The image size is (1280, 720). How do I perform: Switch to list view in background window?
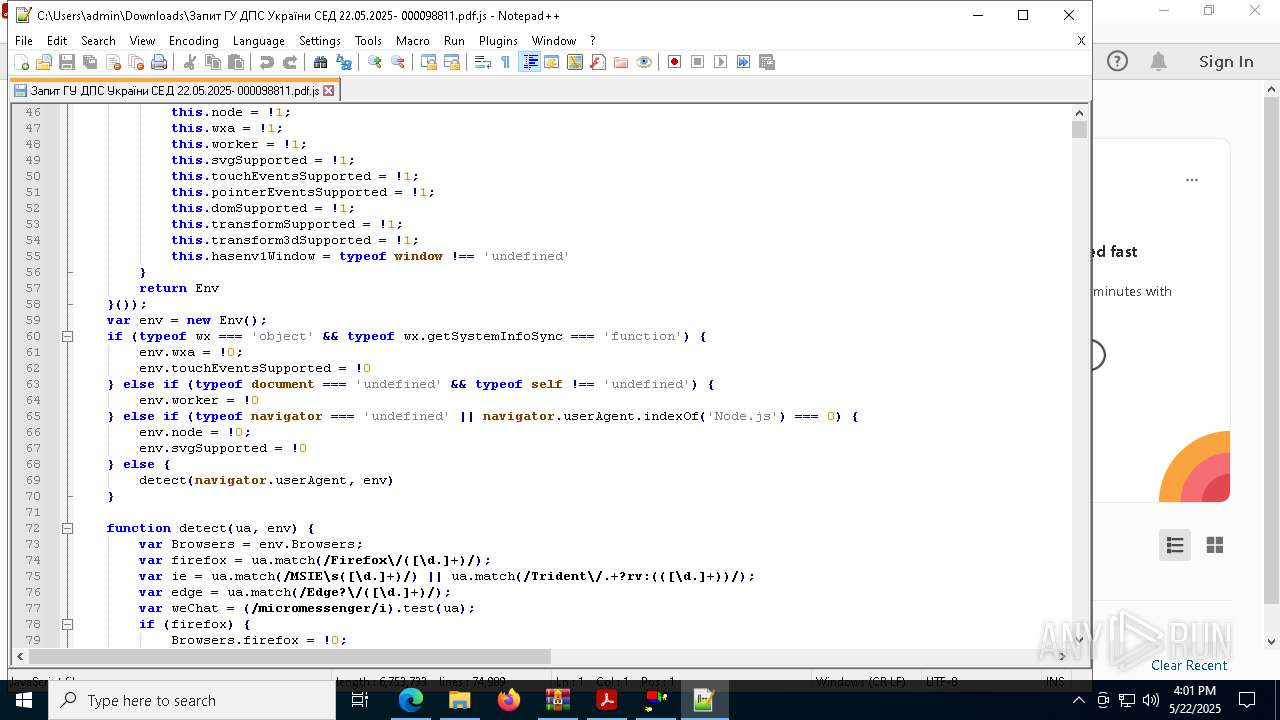(x=1175, y=545)
